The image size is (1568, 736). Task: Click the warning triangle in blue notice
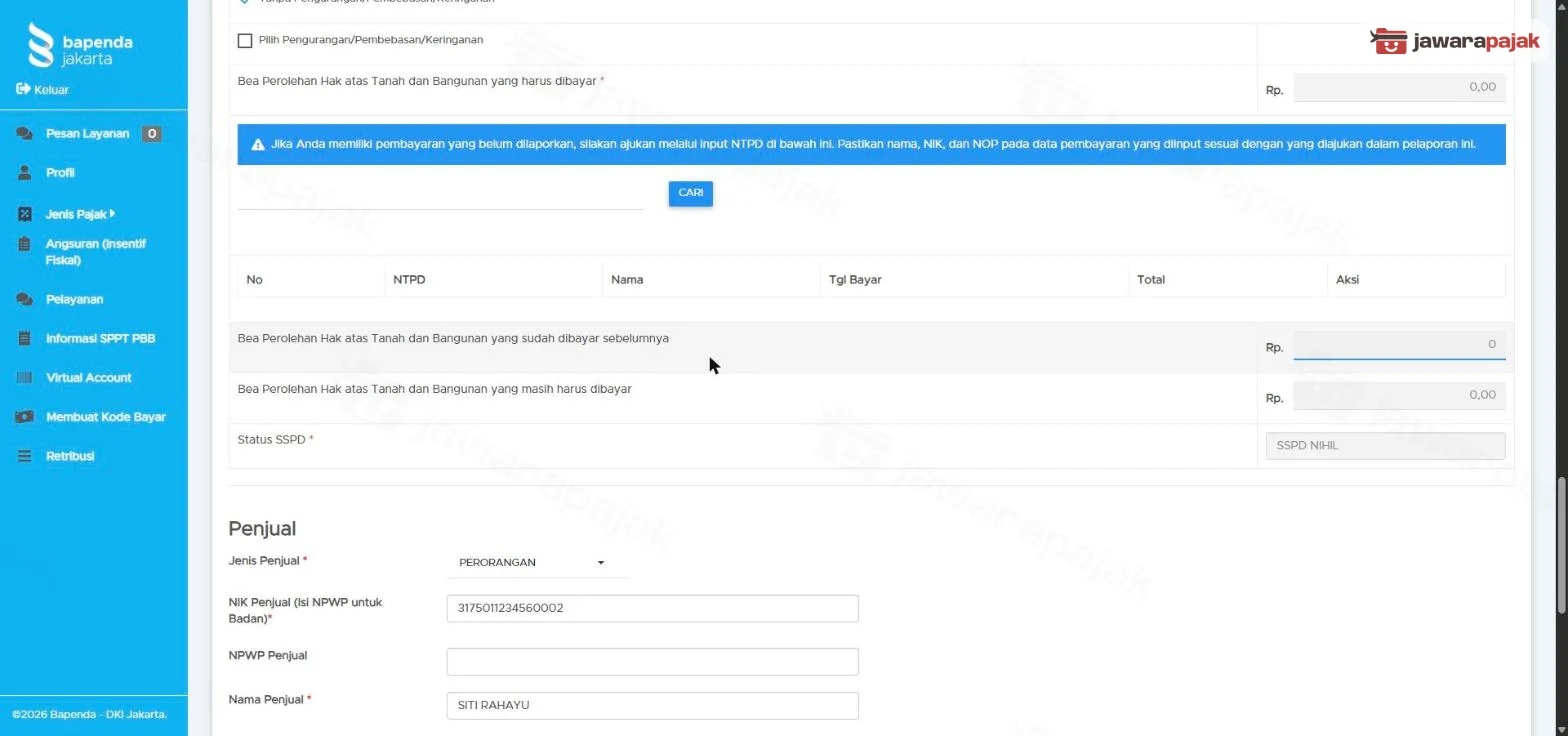tap(257, 144)
